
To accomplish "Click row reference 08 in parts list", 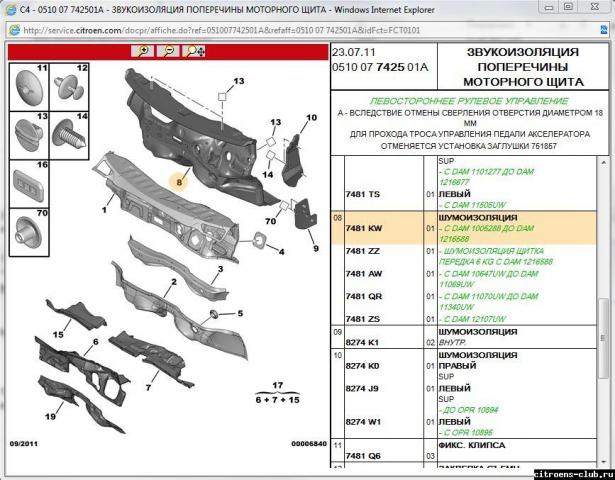I will point(337,218).
